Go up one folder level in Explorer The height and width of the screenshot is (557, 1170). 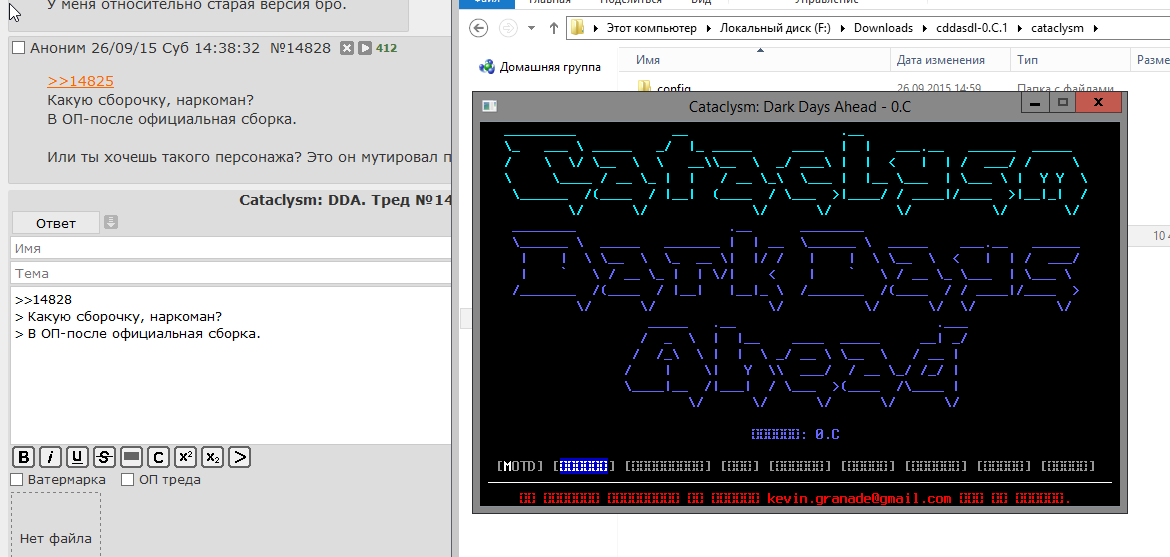click(x=553, y=28)
